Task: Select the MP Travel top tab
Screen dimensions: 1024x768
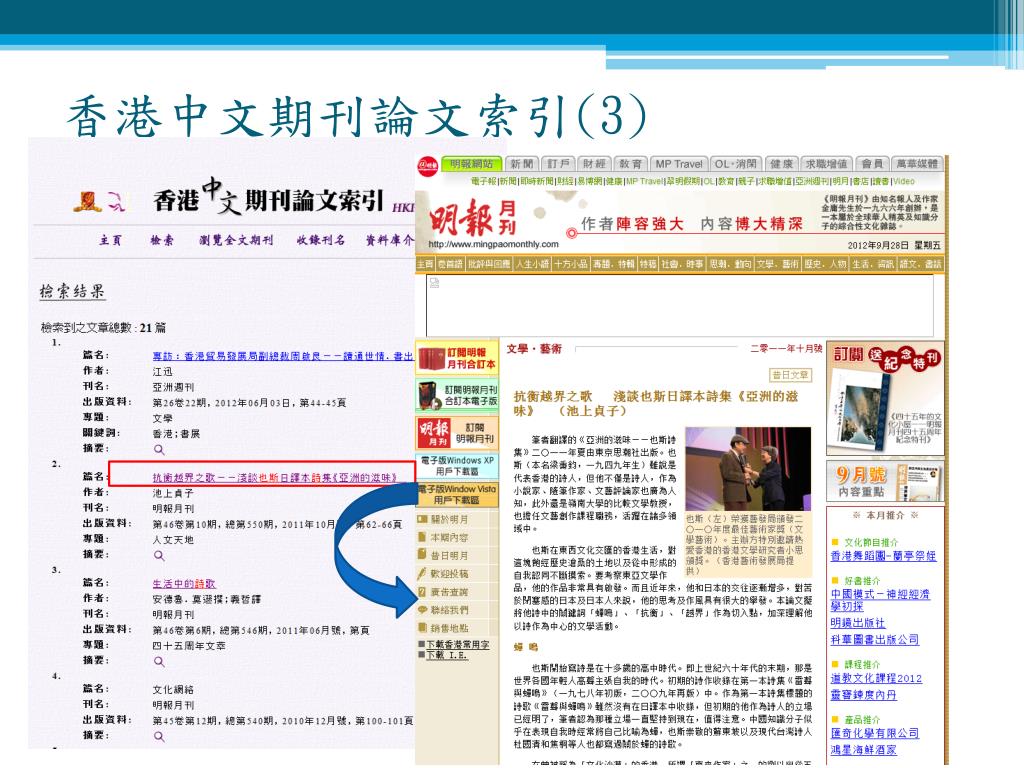Action: (x=679, y=164)
